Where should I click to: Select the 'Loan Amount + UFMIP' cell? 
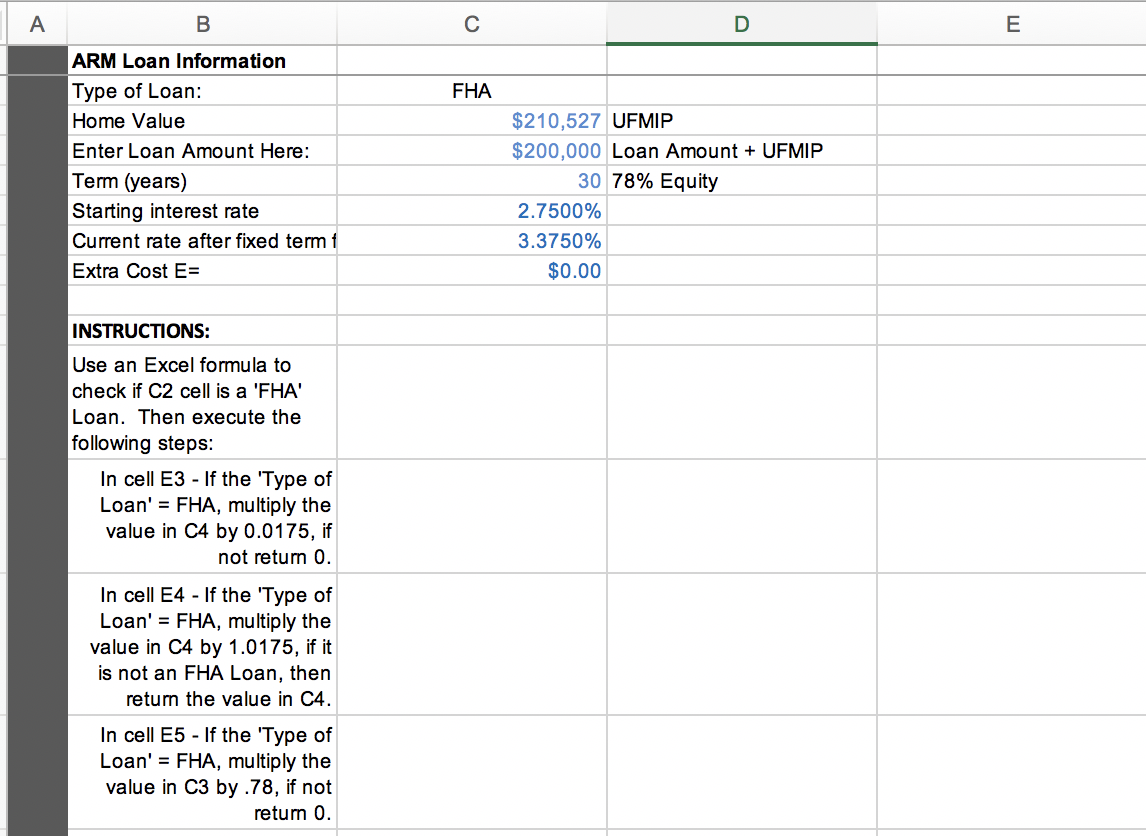[x=742, y=151]
